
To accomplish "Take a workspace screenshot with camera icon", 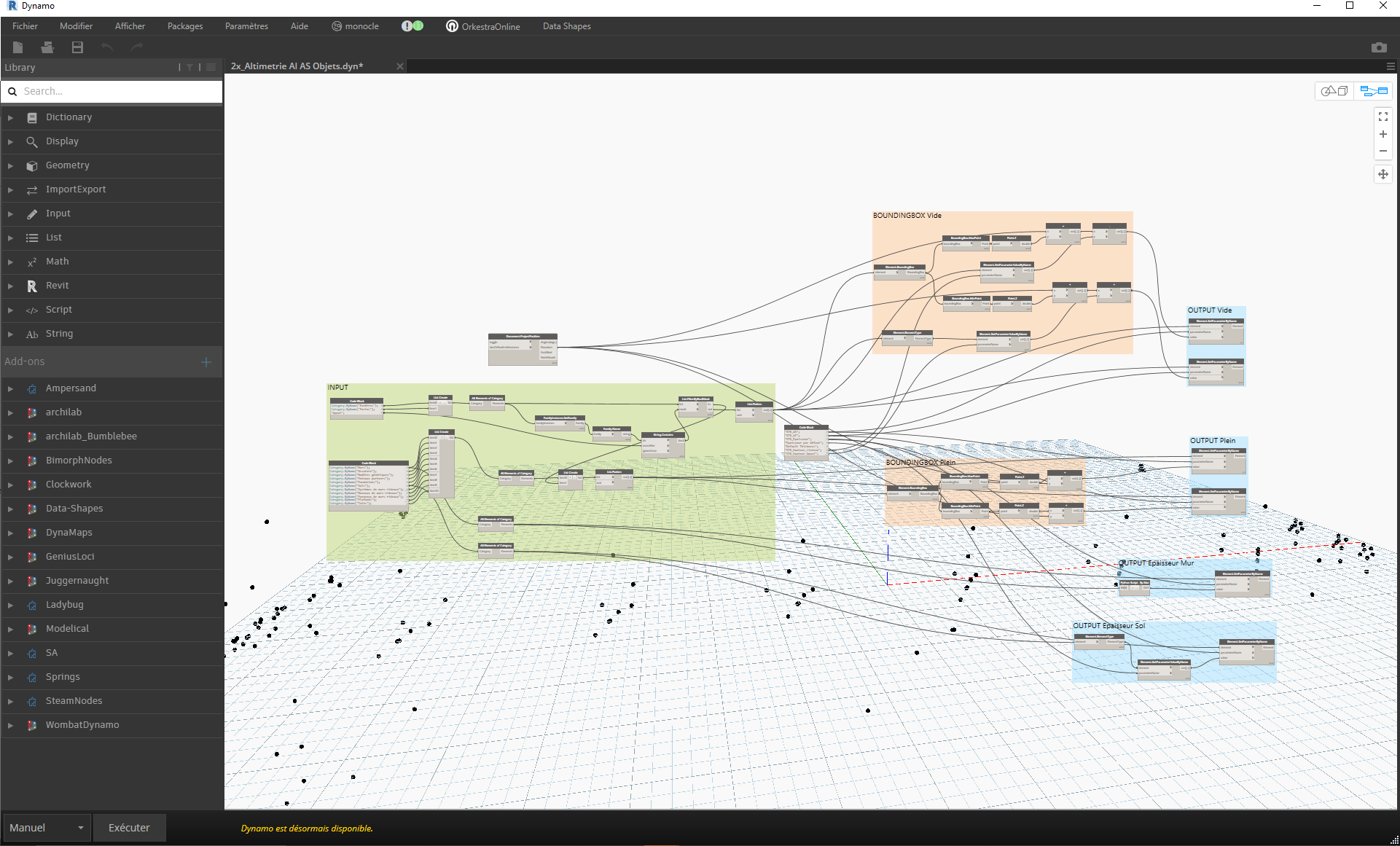I will coord(1378,47).
